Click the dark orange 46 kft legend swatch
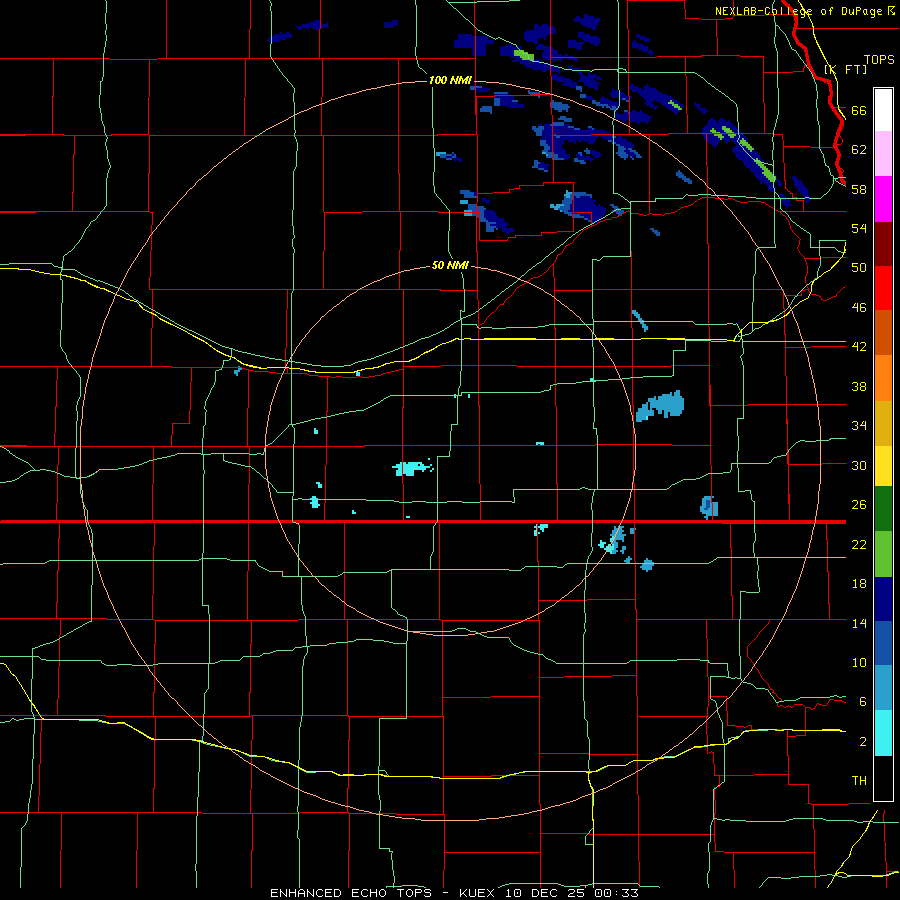This screenshot has height=900, width=900. 883,332
